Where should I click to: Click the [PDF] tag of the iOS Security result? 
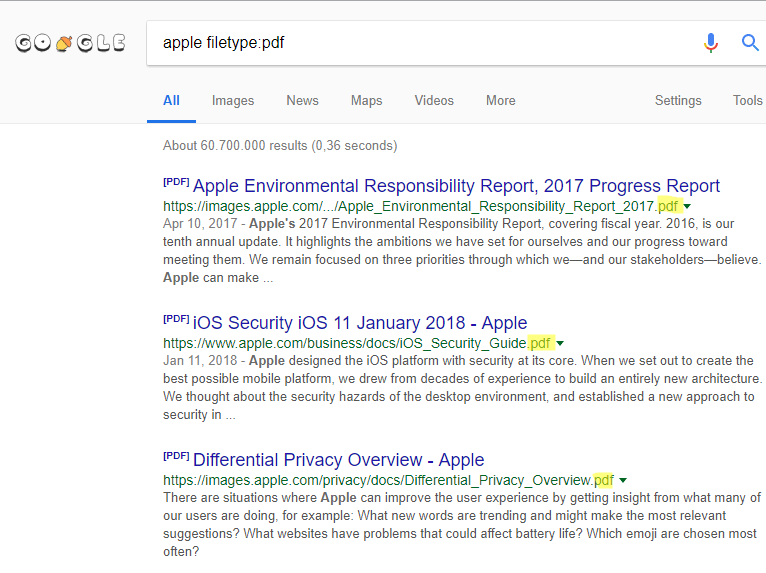[176, 318]
